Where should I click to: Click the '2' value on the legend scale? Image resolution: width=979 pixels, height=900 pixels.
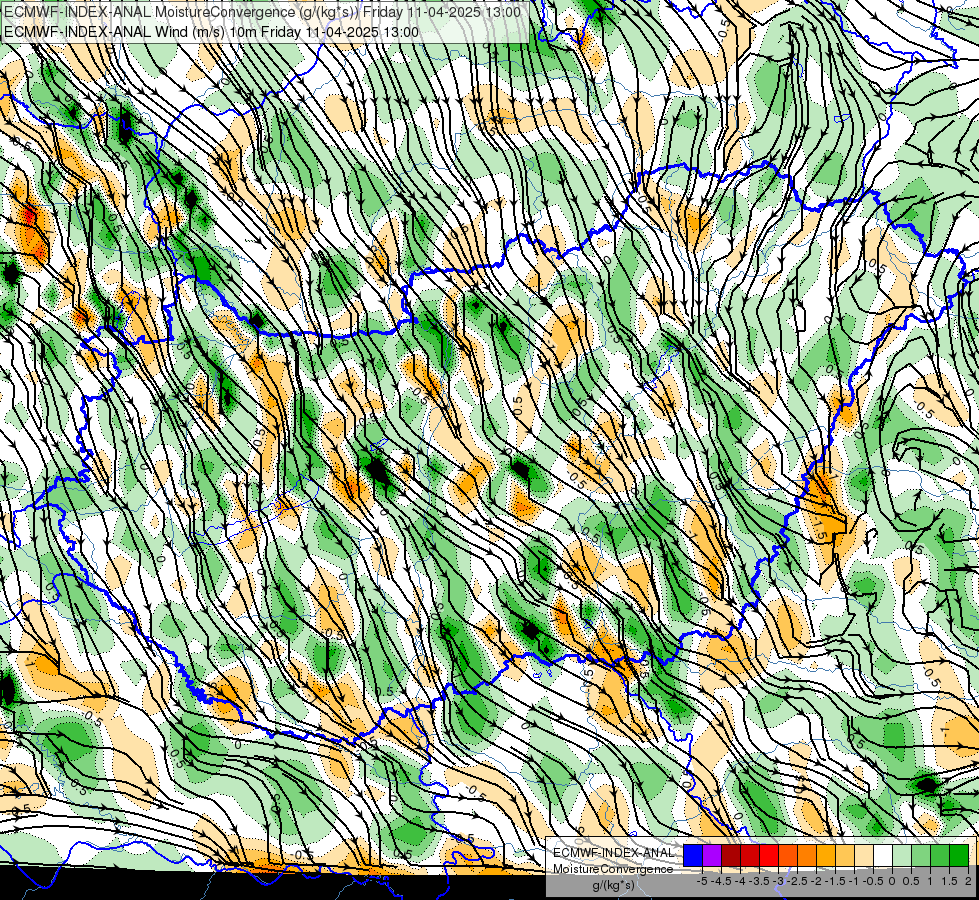click(968, 881)
